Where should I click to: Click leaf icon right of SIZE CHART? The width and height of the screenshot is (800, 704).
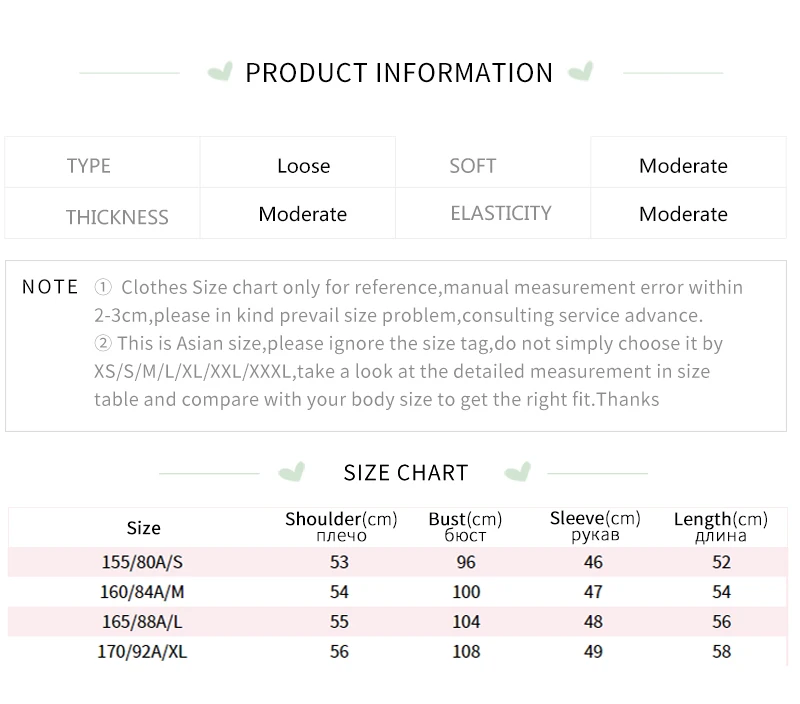pyautogui.click(x=517, y=471)
